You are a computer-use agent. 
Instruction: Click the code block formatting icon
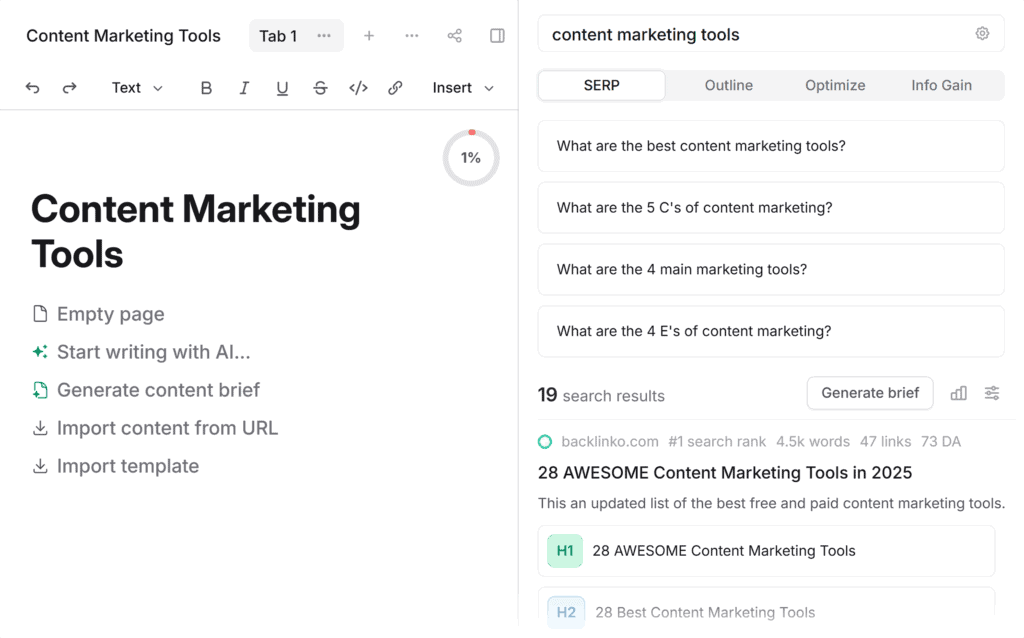tap(358, 88)
